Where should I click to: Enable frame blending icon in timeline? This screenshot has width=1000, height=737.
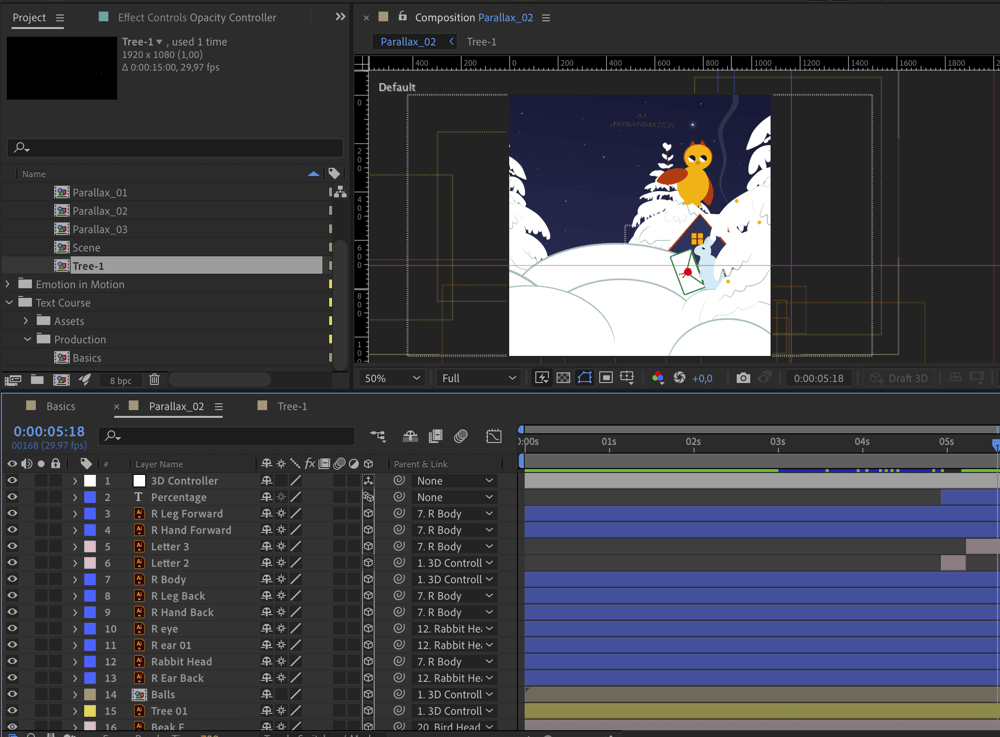pos(436,436)
